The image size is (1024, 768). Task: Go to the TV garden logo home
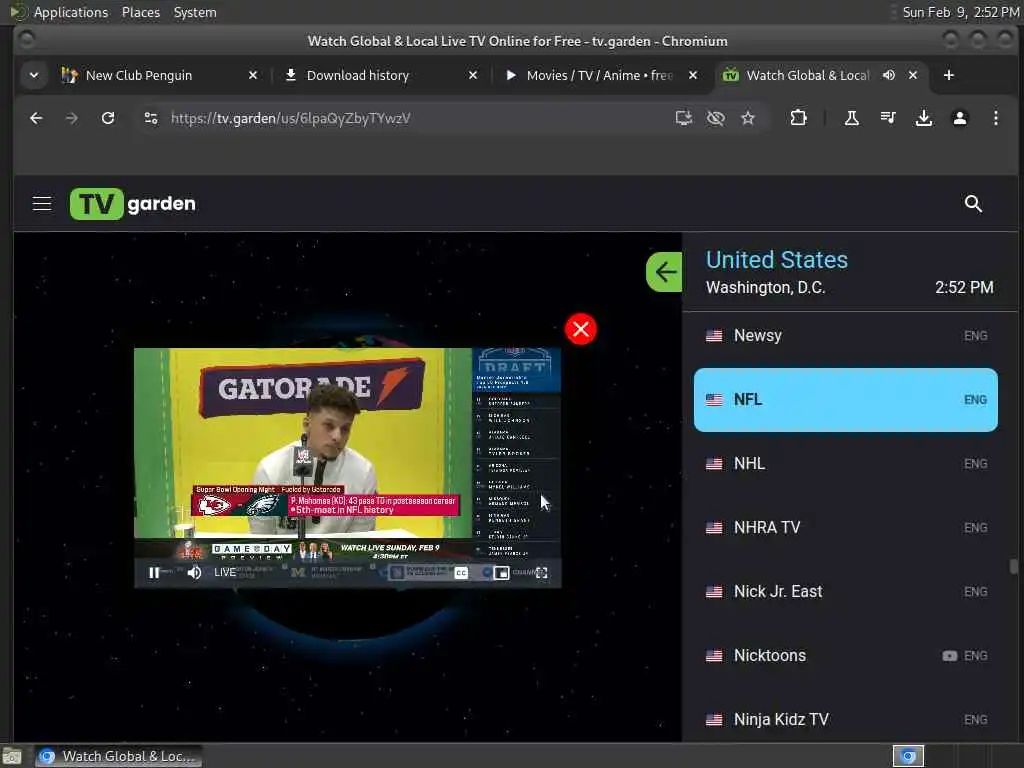pyautogui.click(x=133, y=204)
